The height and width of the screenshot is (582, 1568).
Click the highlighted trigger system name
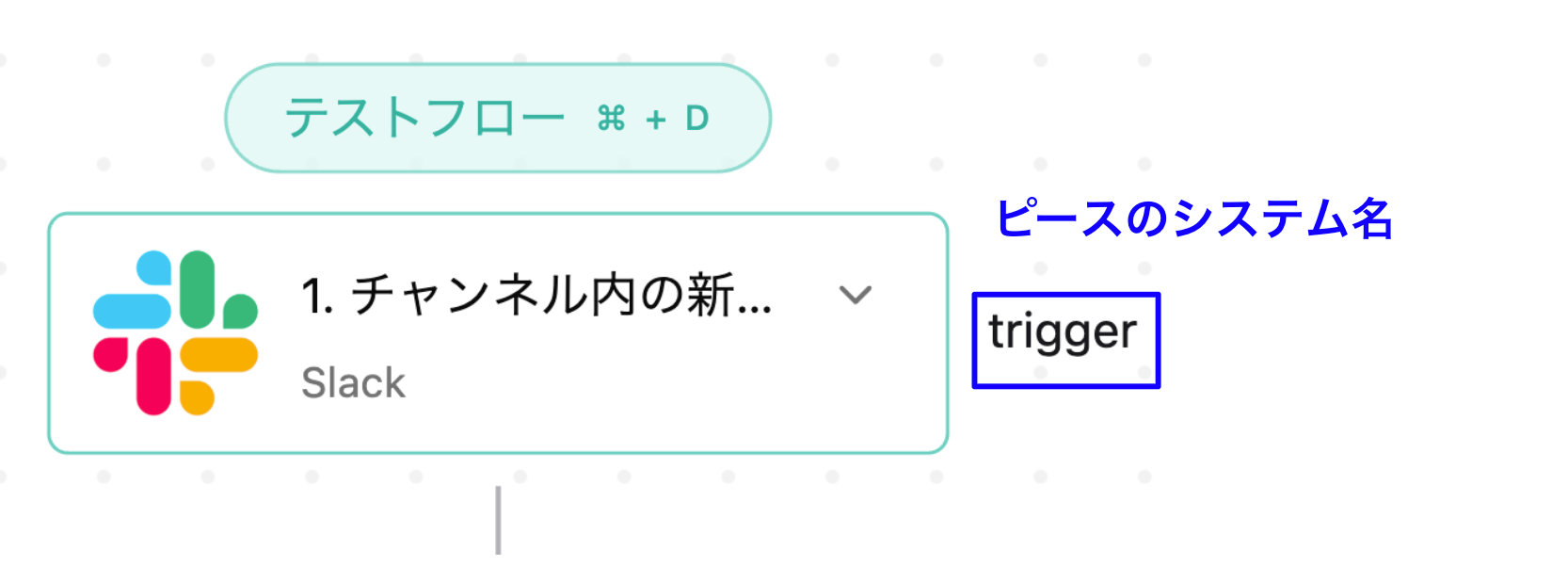click(1064, 336)
